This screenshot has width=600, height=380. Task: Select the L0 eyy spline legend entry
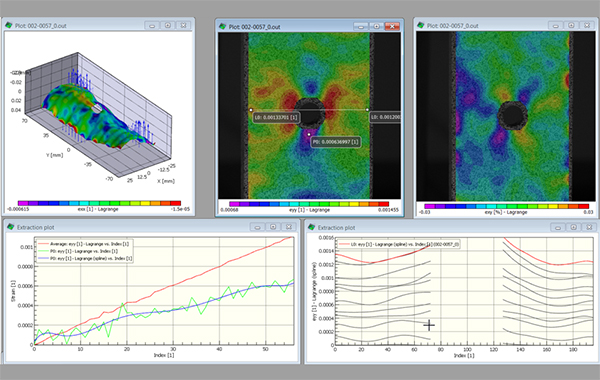click(x=399, y=244)
